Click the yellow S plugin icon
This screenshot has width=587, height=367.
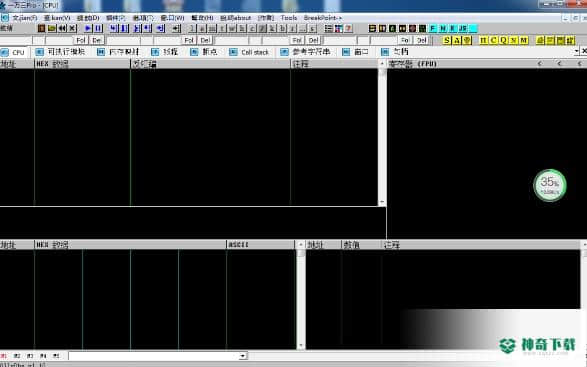(447, 40)
